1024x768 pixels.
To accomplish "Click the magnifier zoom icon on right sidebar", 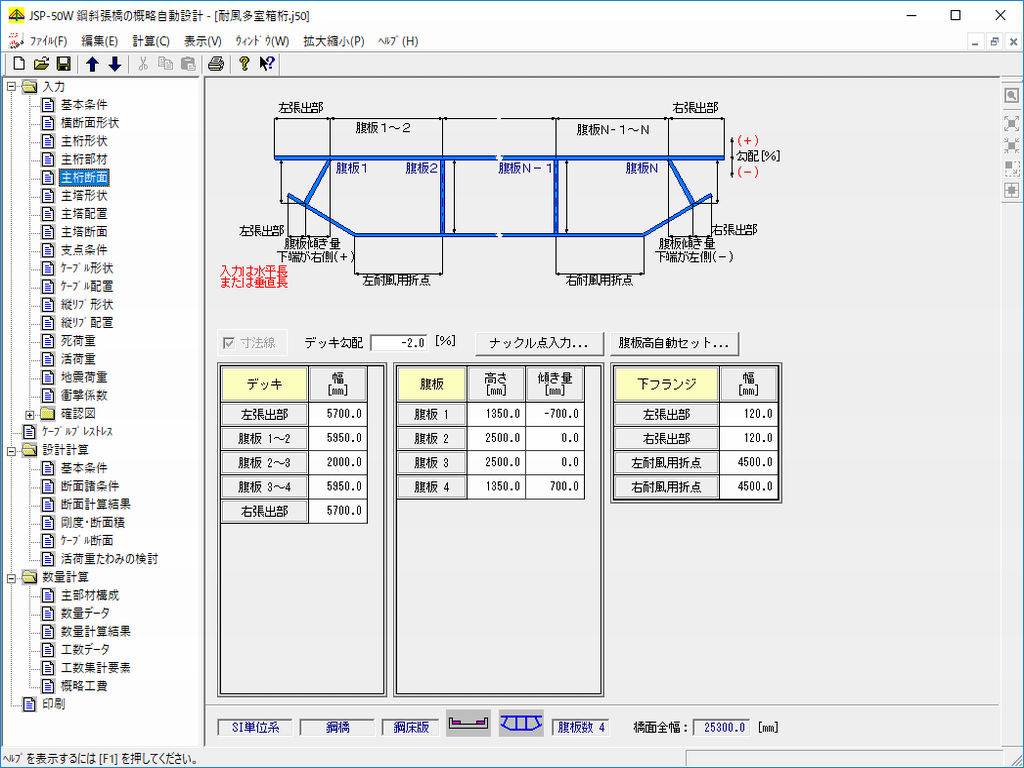I will pyautogui.click(x=1011, y=95).
